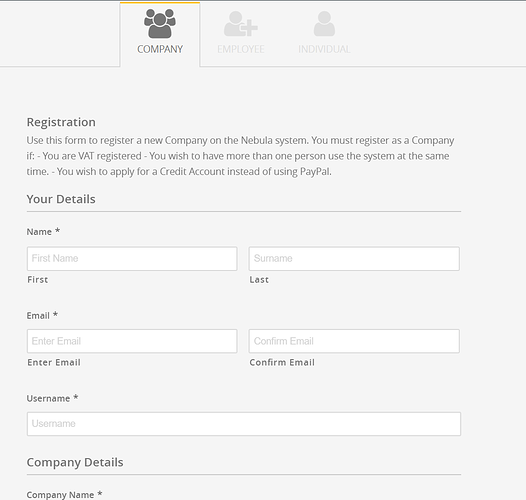Click the 'First' sub-label under name field
This screenshot has height=500, width=526.
[x=38, y=280]
